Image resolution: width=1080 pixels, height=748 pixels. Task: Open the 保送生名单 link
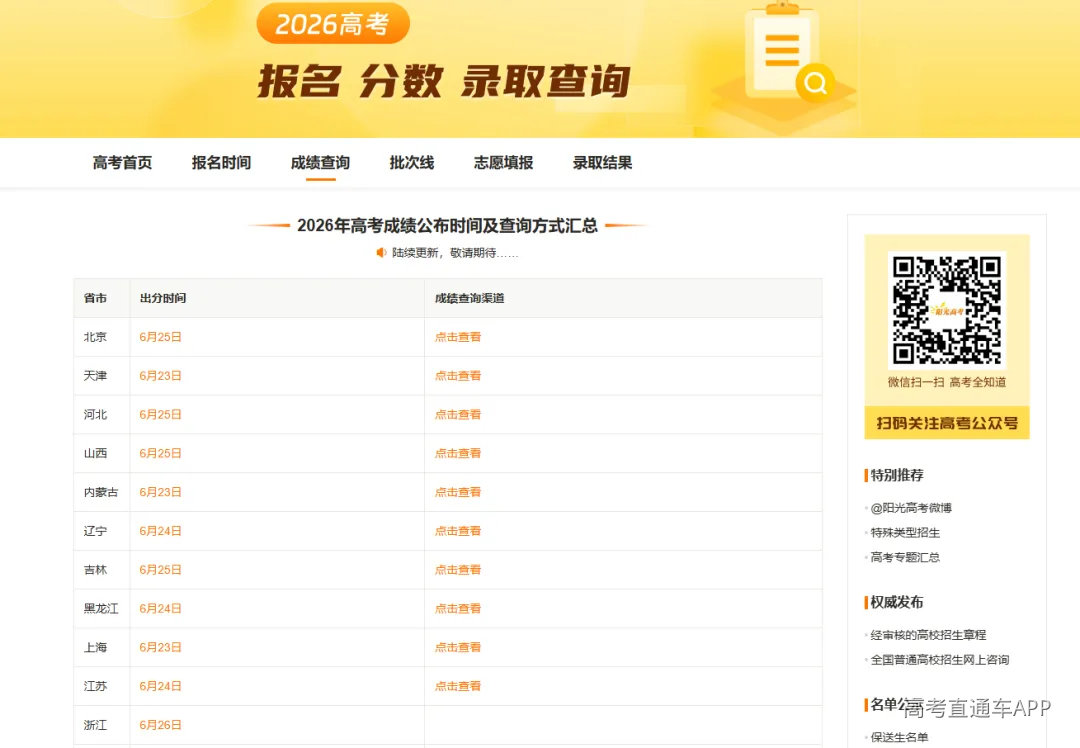coord(899,737)
